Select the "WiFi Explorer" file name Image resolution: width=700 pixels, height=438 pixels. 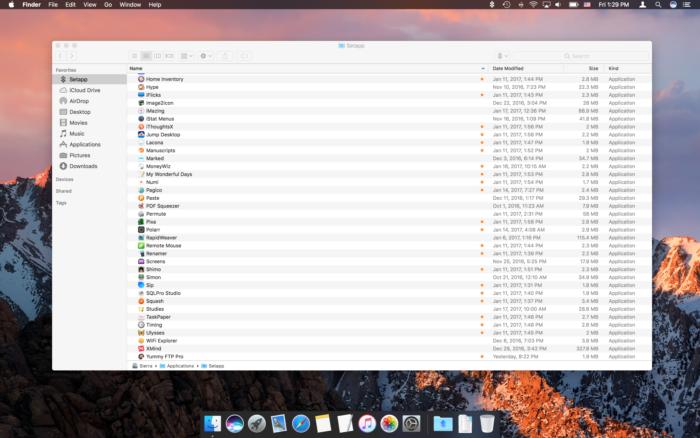[161, 341]
